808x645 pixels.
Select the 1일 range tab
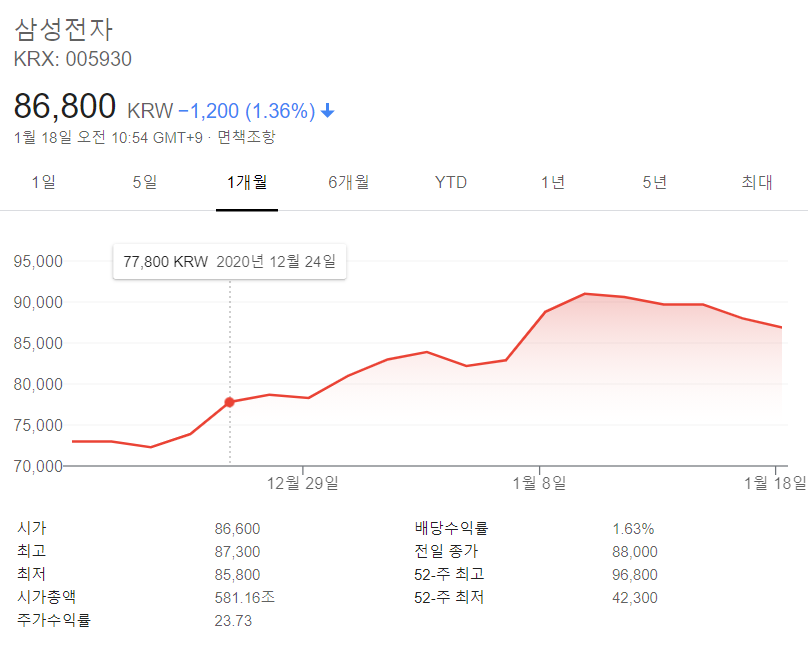44,182
